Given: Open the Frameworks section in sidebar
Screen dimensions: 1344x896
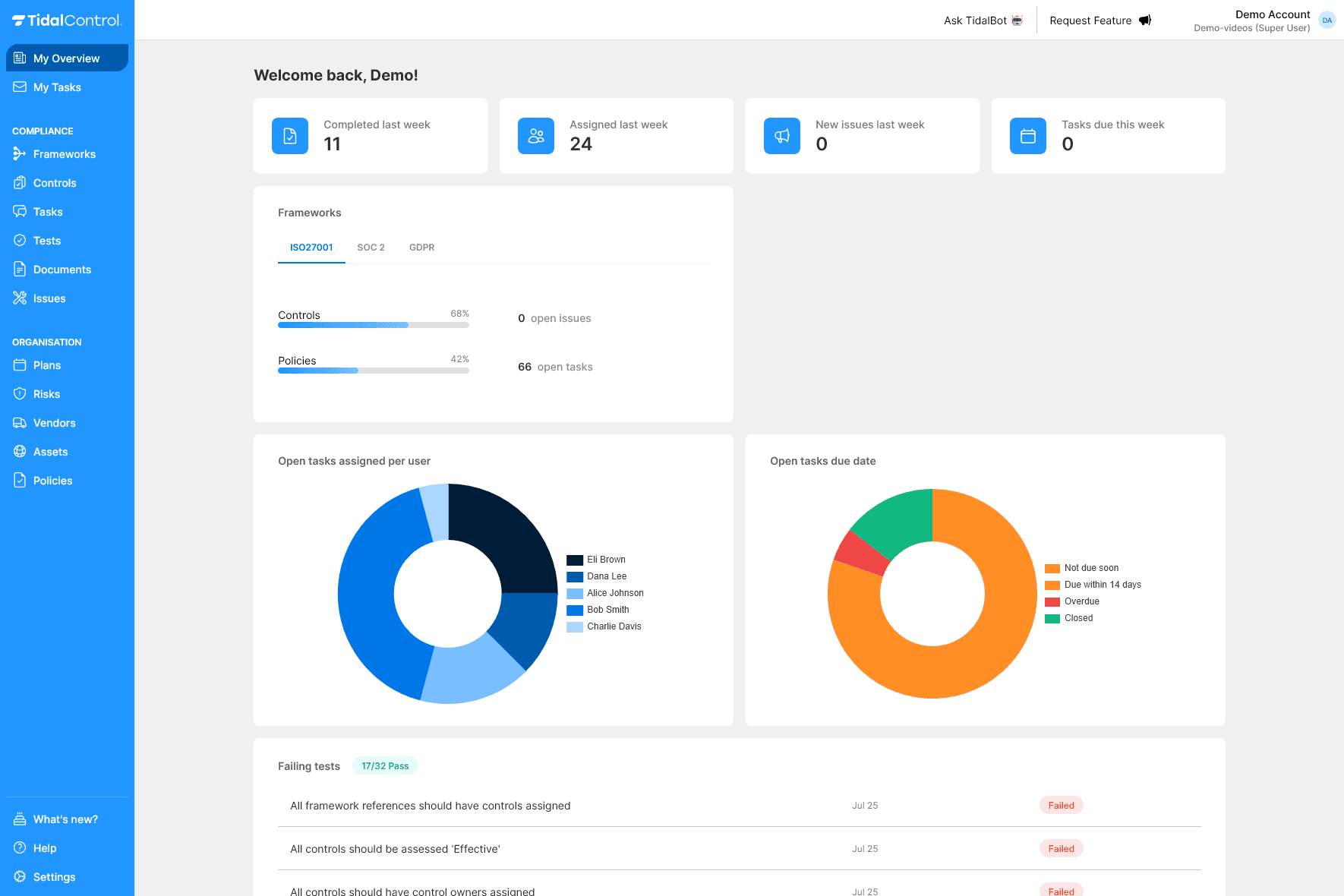Looking at the screenshot, I should [x=65, y=154].
